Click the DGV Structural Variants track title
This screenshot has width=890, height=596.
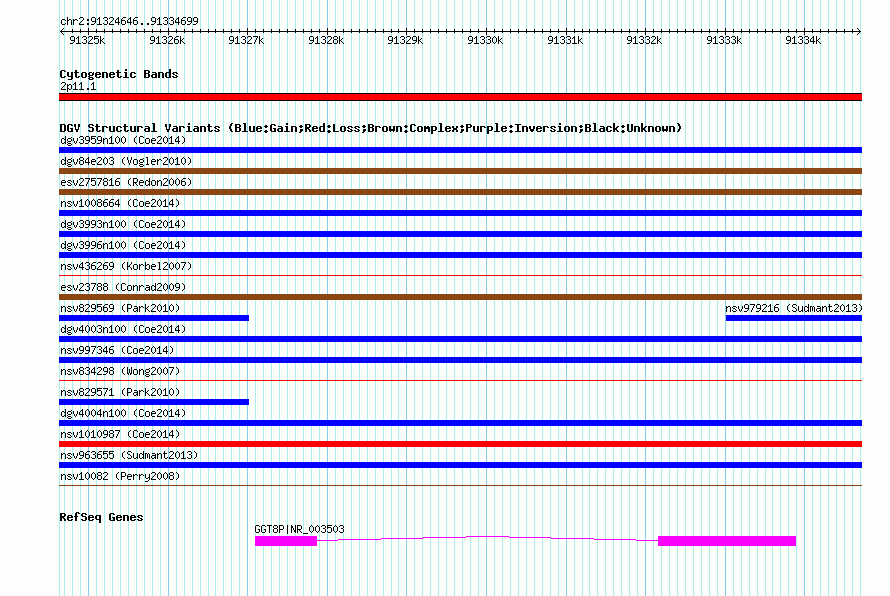[370, 128]
